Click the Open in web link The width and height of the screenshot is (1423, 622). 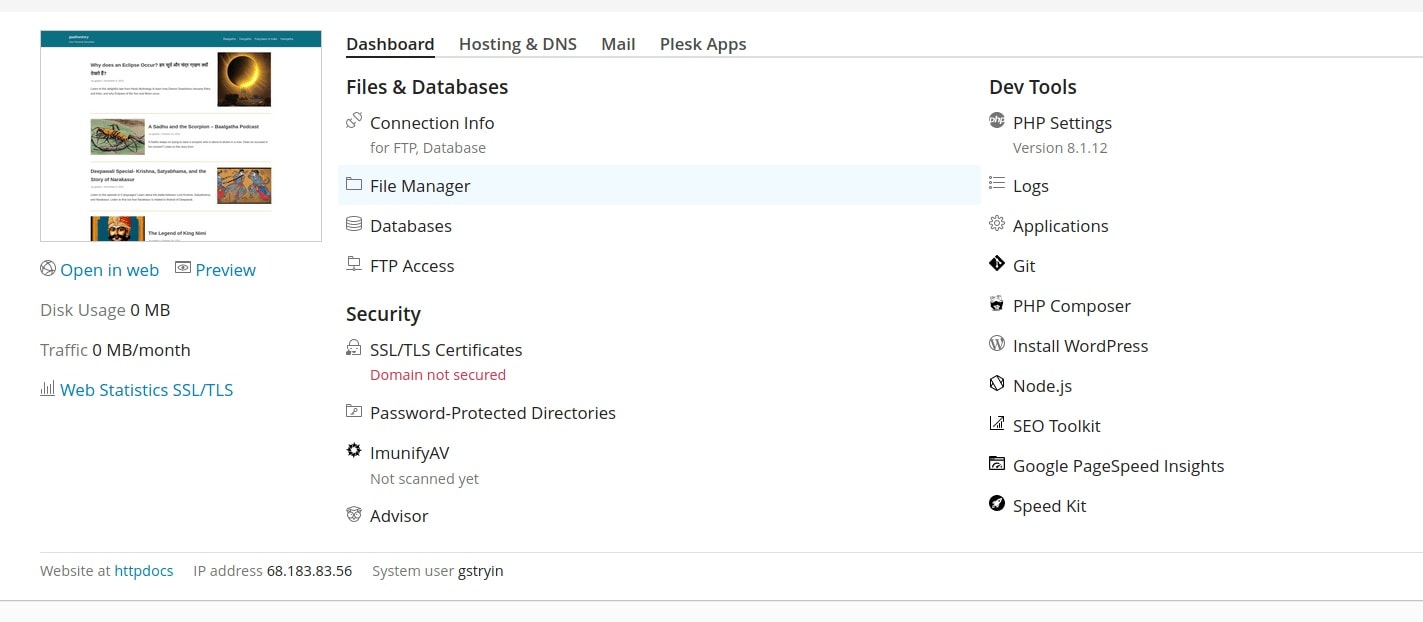coord(110,270)
